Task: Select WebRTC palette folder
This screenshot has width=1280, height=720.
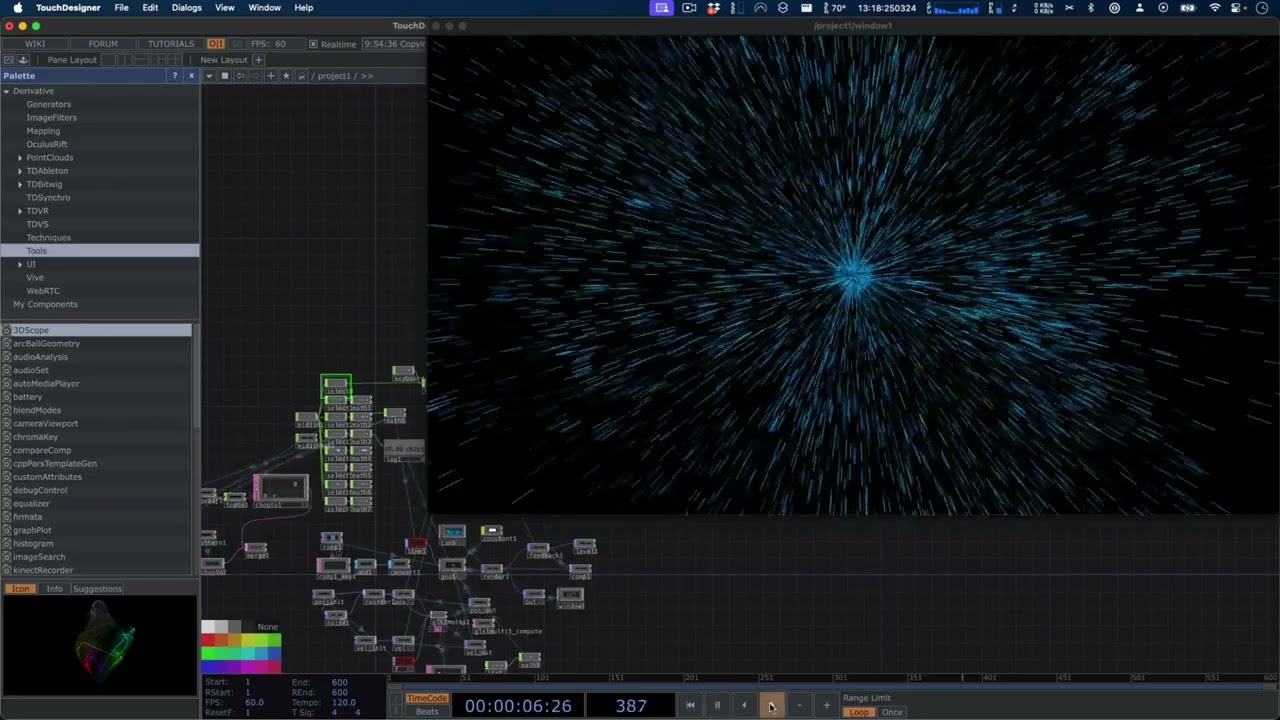Action: 43,291
